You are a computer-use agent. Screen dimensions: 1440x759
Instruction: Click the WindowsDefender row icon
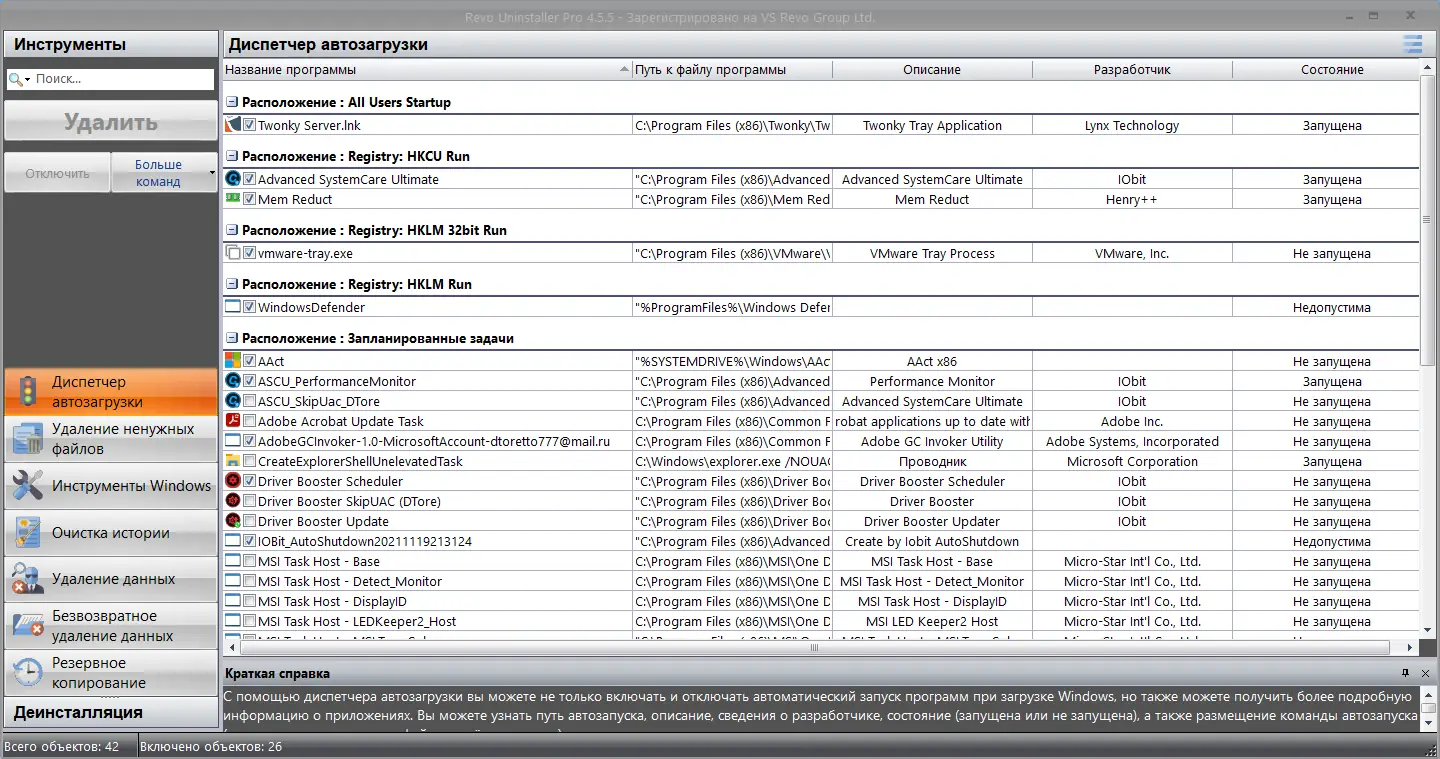(233, 307)
